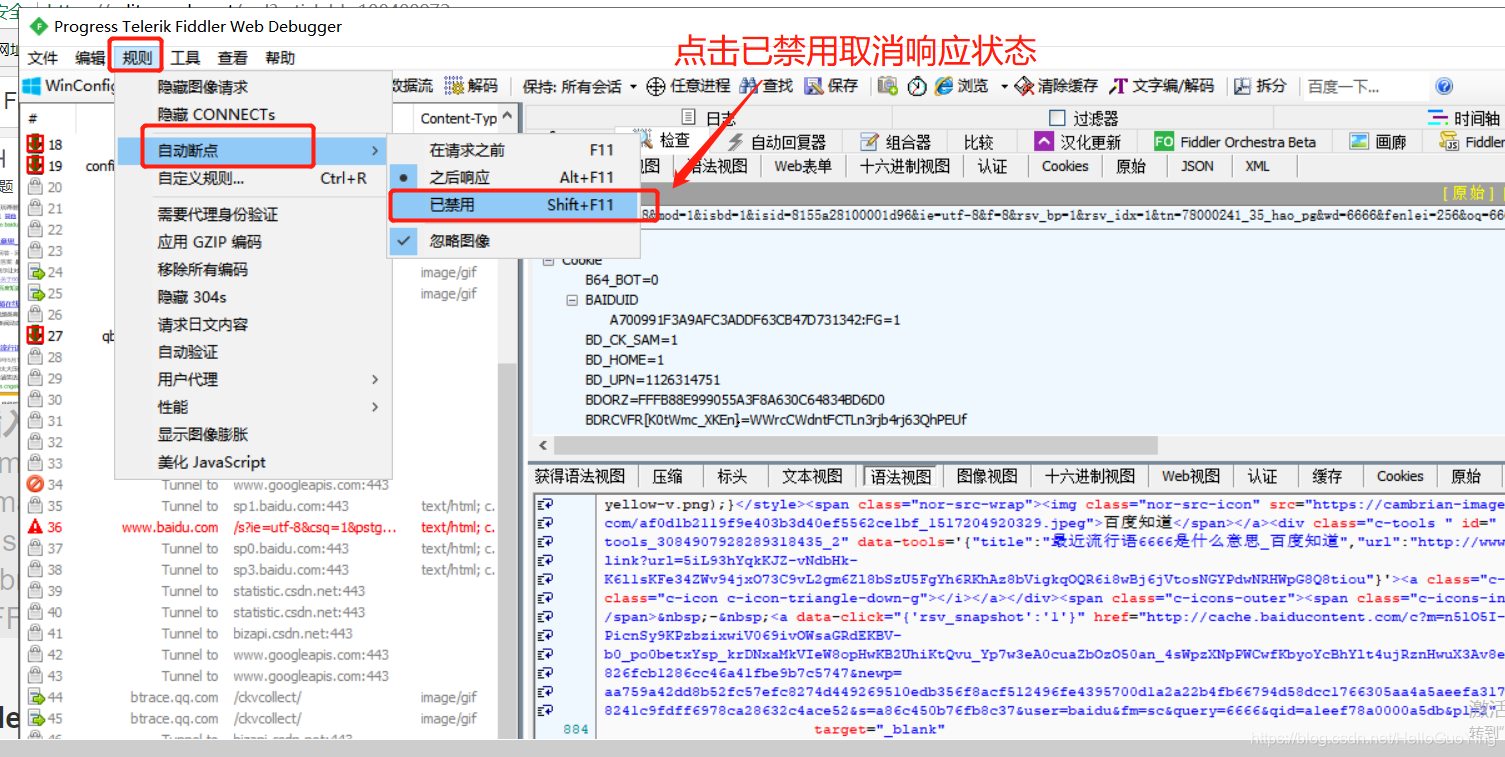Screen dimensions: 1505x757
Task: Choose Before Requests (在请求之前) option
Action: (513, 150)
